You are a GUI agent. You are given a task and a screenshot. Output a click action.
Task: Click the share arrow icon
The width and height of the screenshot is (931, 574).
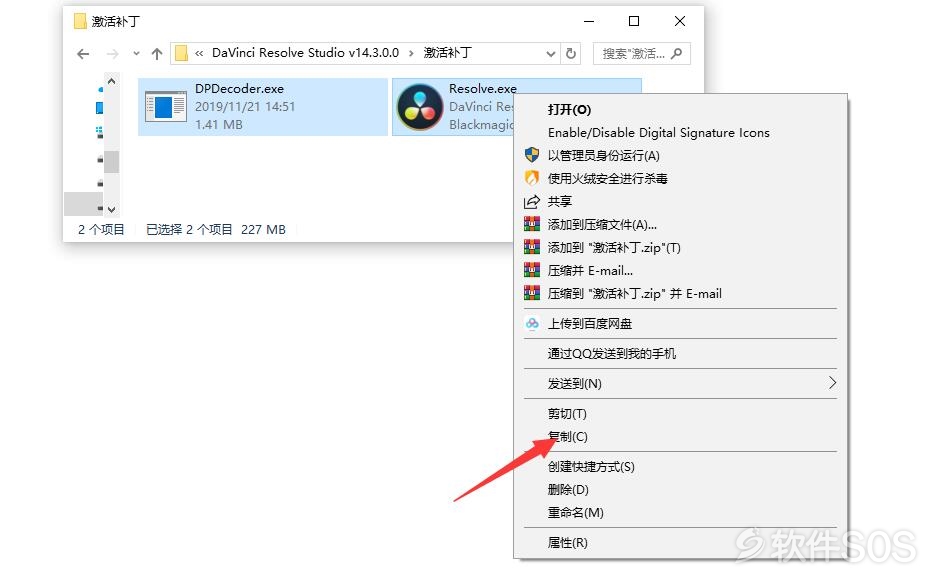click(x=532, y=201)
